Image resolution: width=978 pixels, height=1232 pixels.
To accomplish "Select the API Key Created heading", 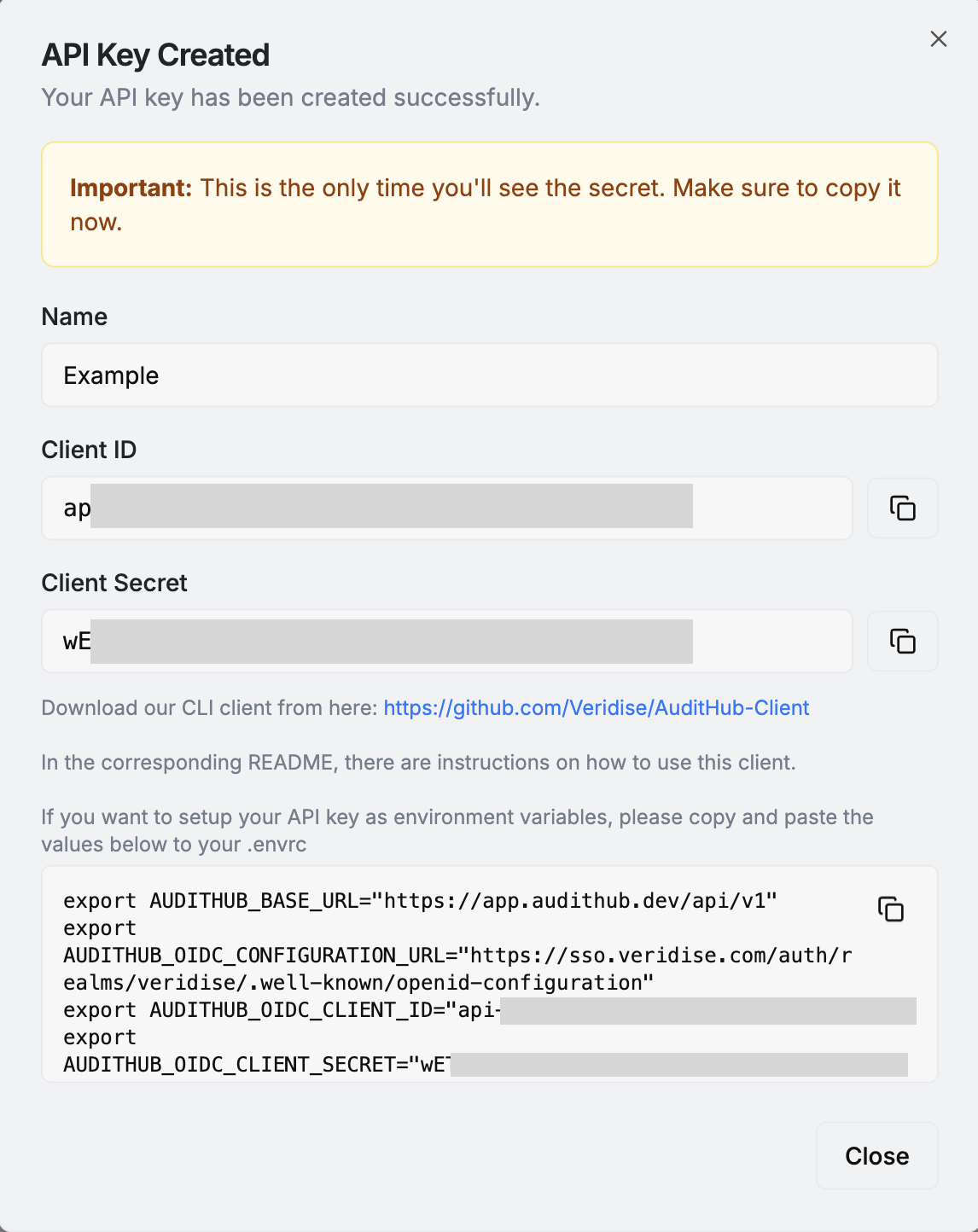I will [x=154, y=54].
